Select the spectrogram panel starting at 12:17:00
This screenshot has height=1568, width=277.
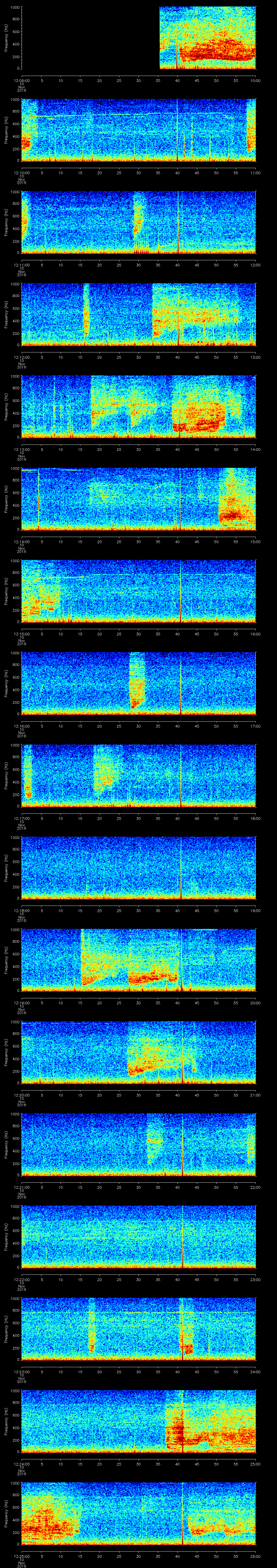click(138, 775)
